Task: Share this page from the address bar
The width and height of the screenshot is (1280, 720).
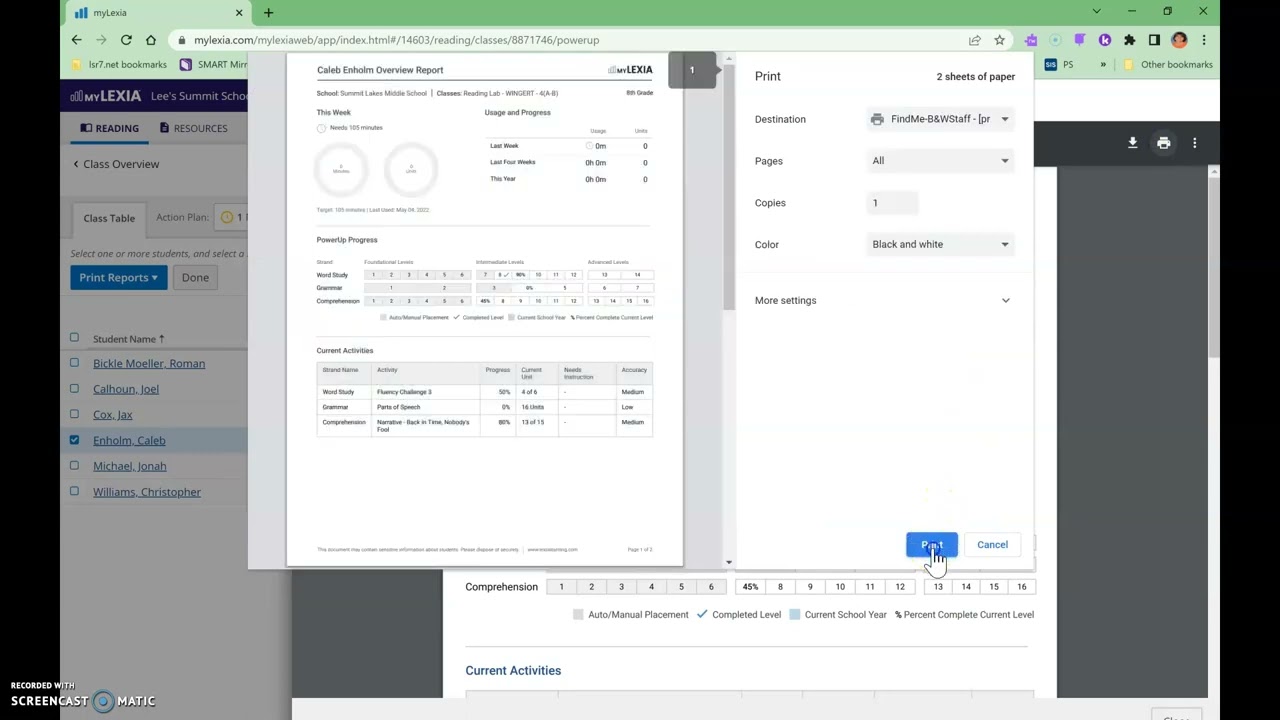Action: tap(974, 40)
